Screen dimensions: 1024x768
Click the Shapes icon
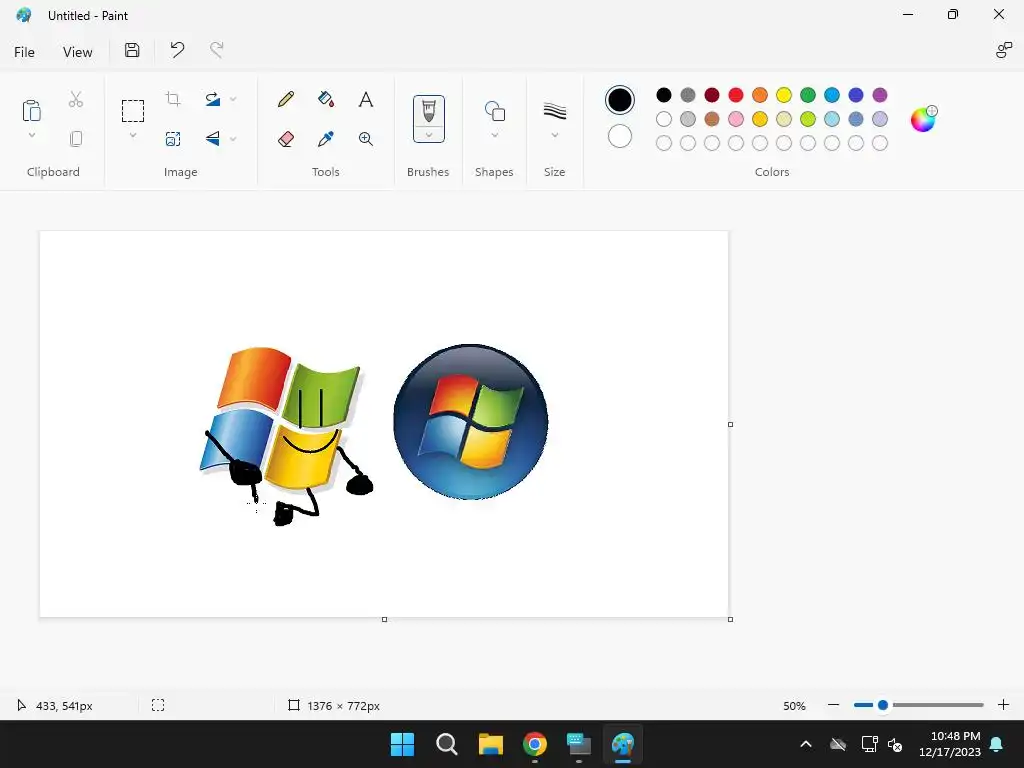495,111
